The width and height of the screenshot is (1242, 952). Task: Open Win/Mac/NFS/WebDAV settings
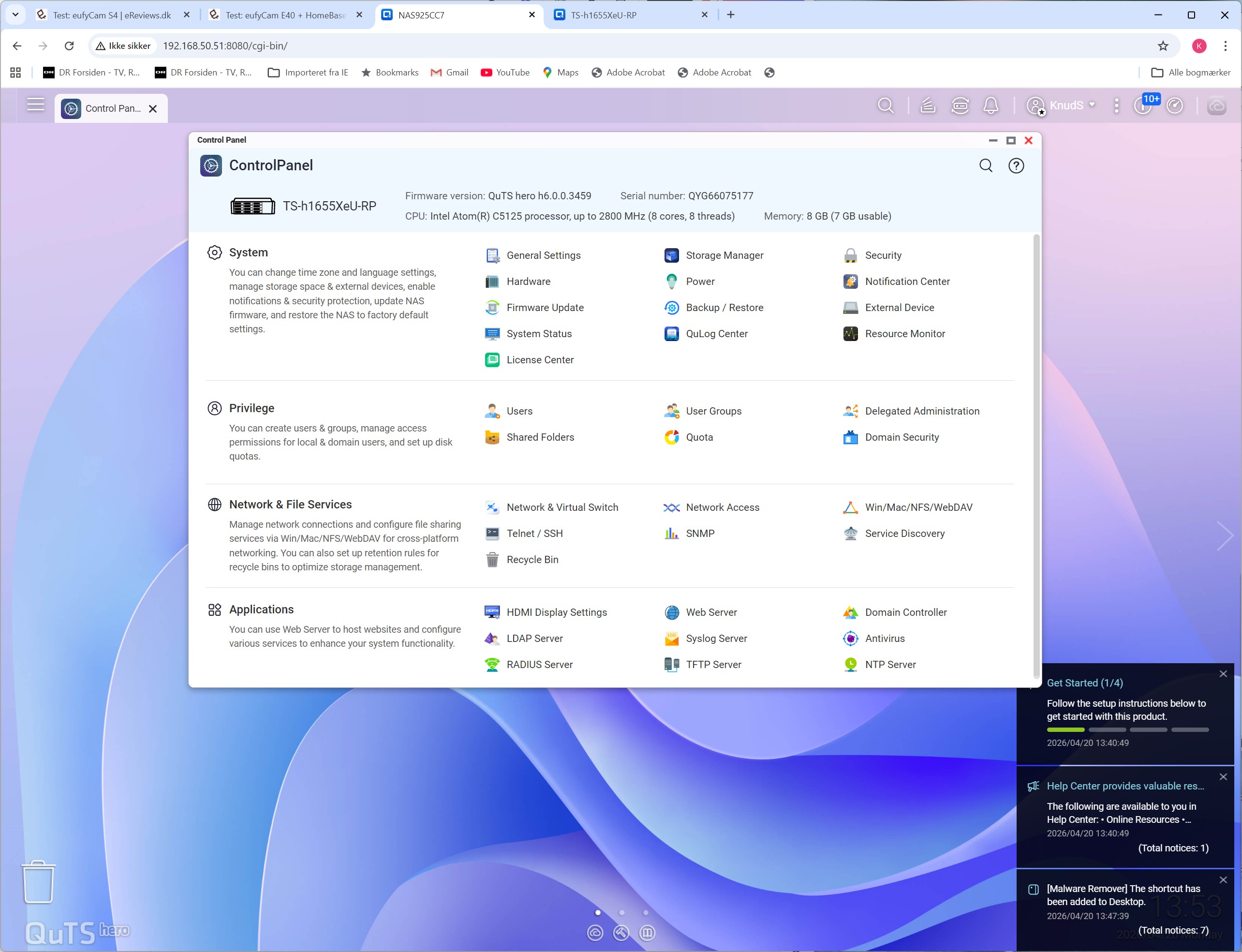[x=908, y=508]
